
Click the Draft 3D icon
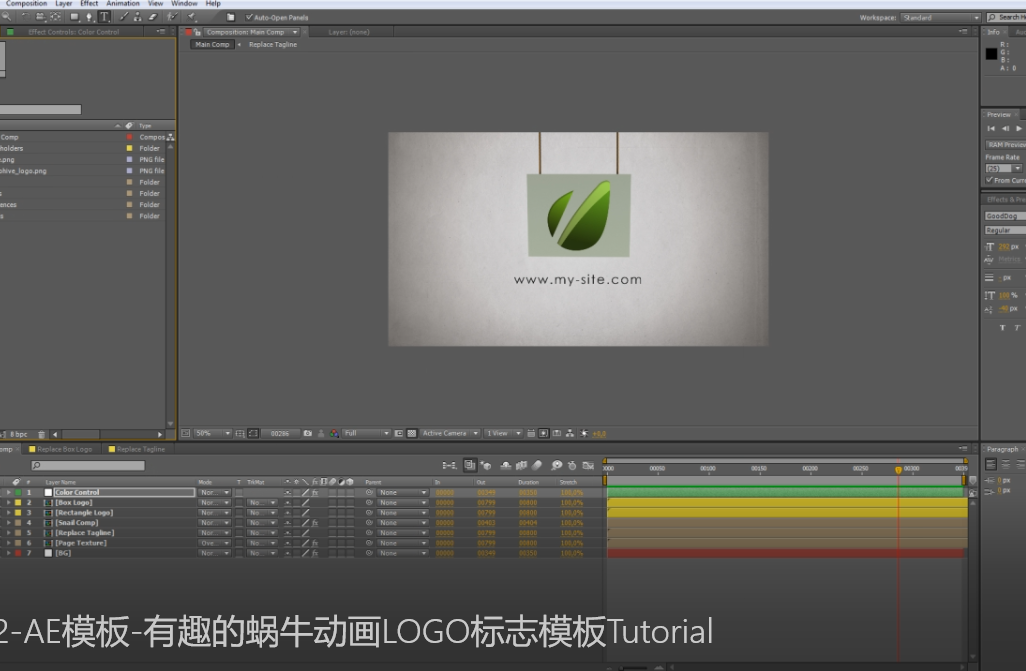coord(486,465)
